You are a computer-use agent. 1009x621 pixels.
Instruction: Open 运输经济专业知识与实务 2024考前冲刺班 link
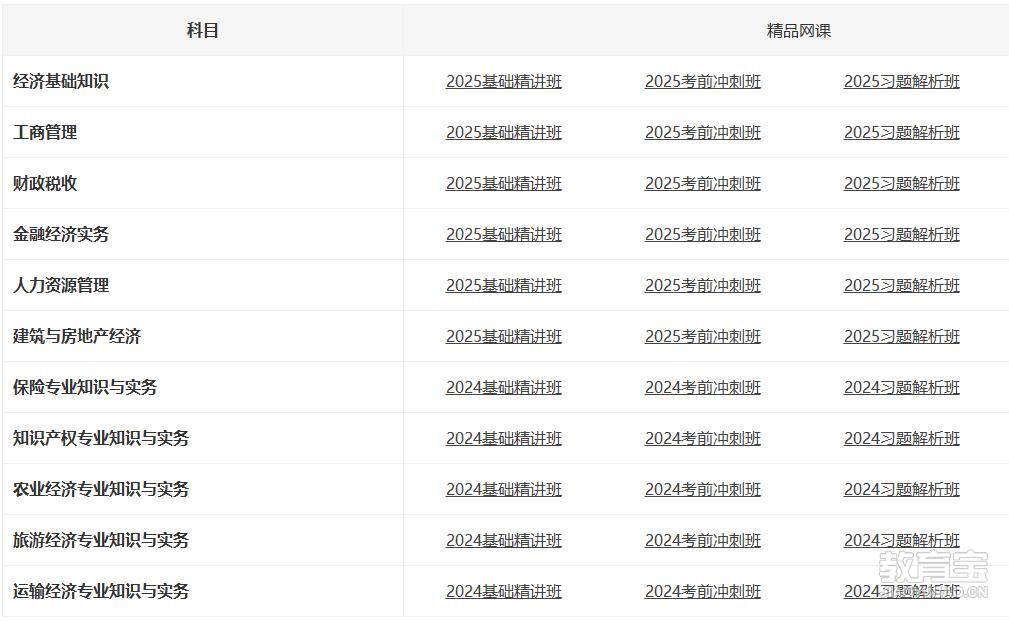(x=702, y=592)
